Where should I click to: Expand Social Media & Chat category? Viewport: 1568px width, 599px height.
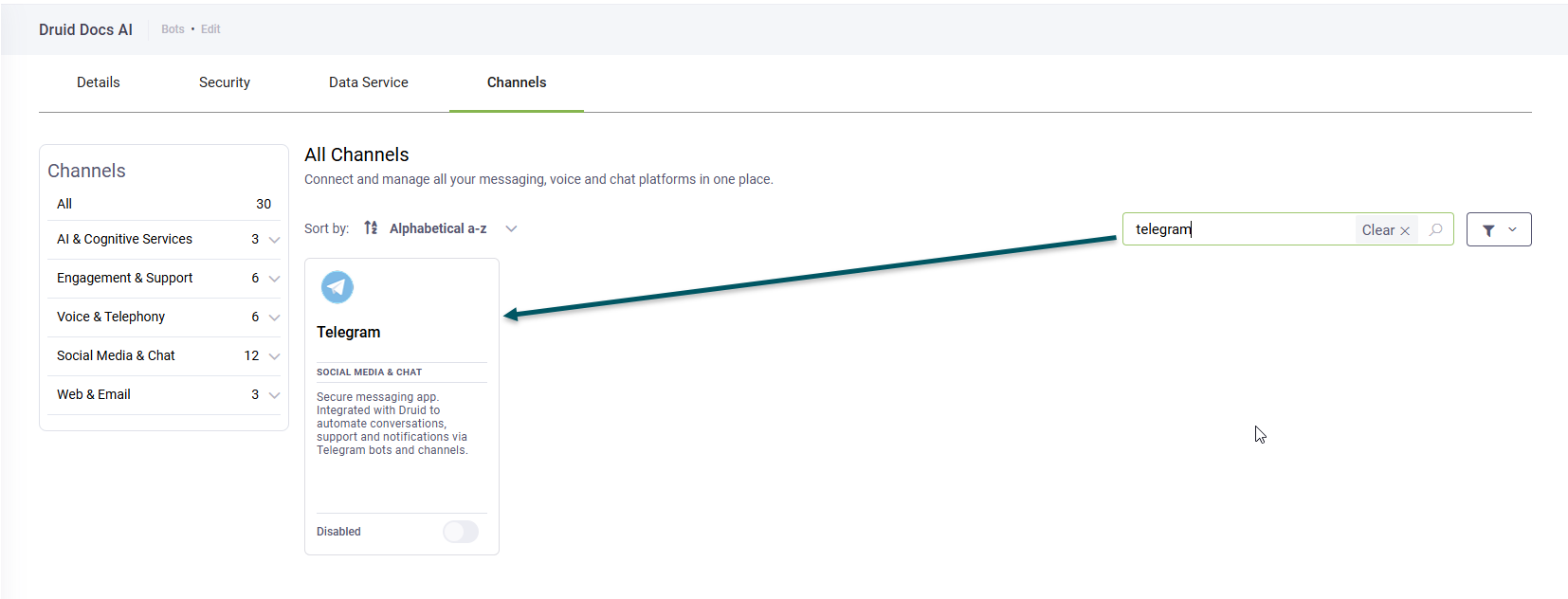coord(274,356)
